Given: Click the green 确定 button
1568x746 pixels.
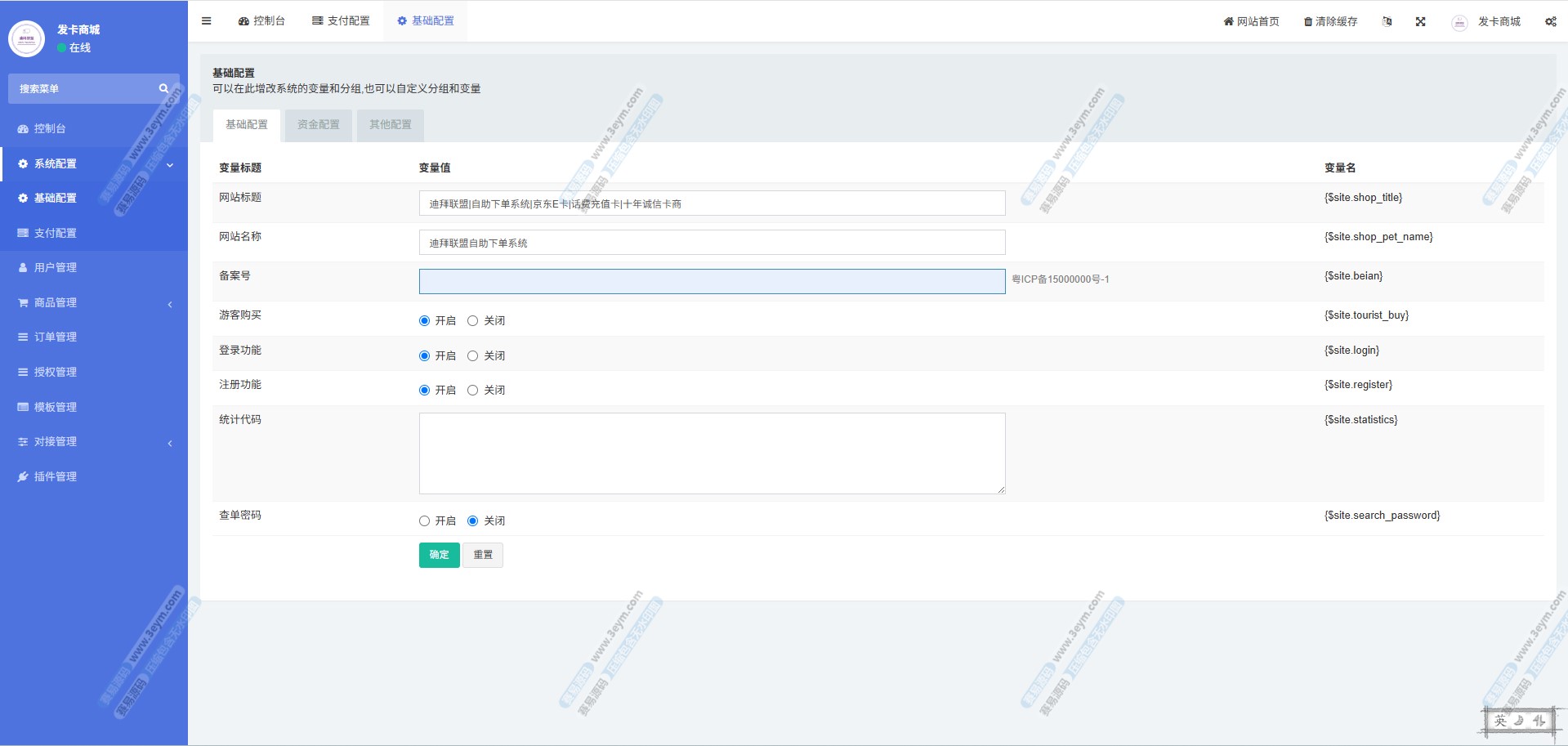Looking at the screenshot, I should click(x=439, y=555).
